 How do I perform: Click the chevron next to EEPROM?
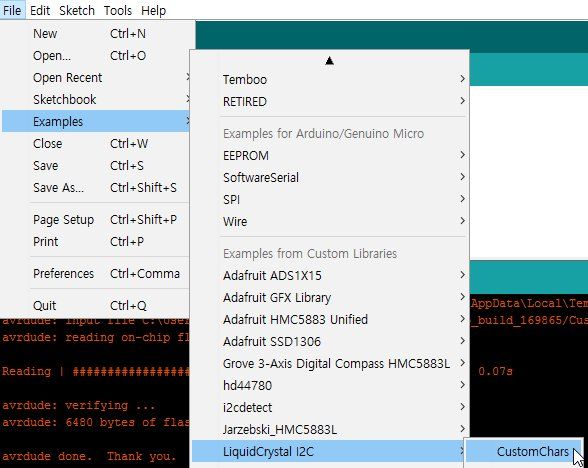pos(462,154)
